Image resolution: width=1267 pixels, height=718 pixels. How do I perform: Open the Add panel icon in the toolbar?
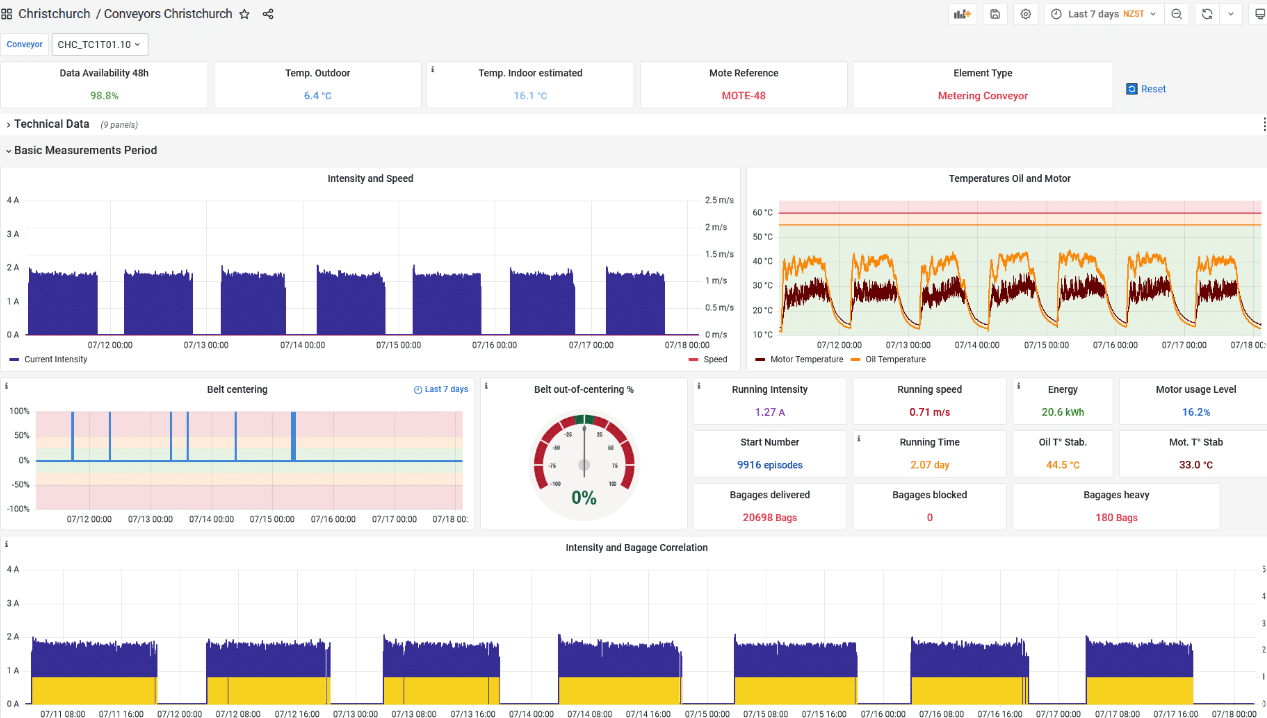click(x=961, y=13)
